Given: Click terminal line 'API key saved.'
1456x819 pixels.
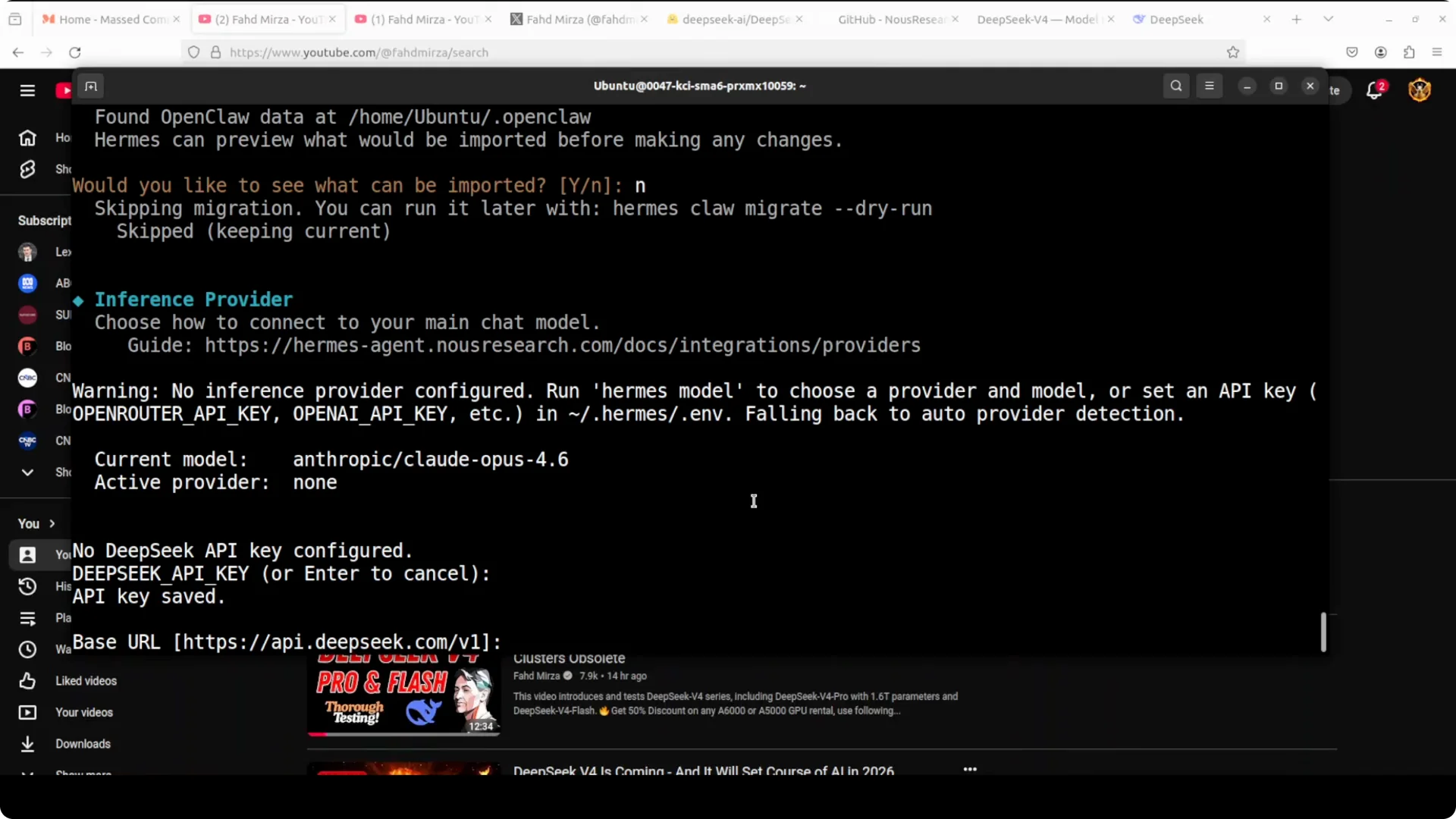Looking at the screenshot, I should click(149, 597).
